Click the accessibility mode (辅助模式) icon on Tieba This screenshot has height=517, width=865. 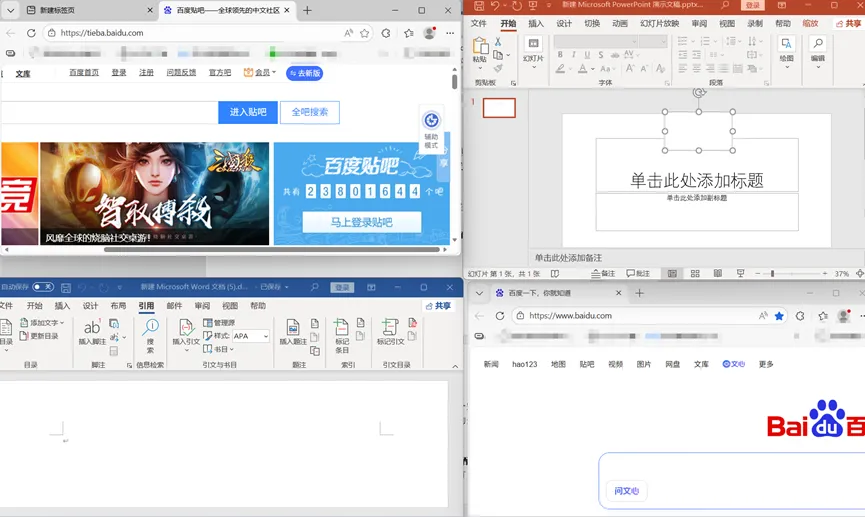pos(431,120)
